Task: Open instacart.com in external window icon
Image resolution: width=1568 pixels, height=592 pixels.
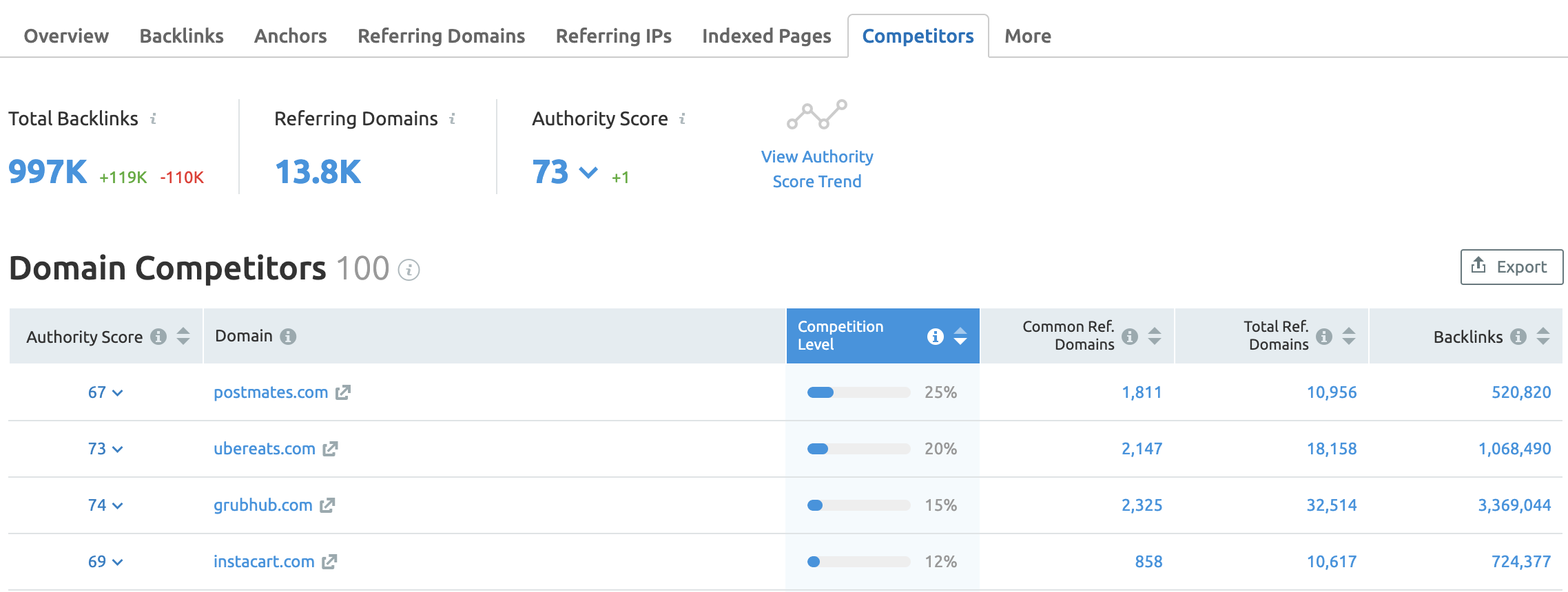Action: click(329, 562)
